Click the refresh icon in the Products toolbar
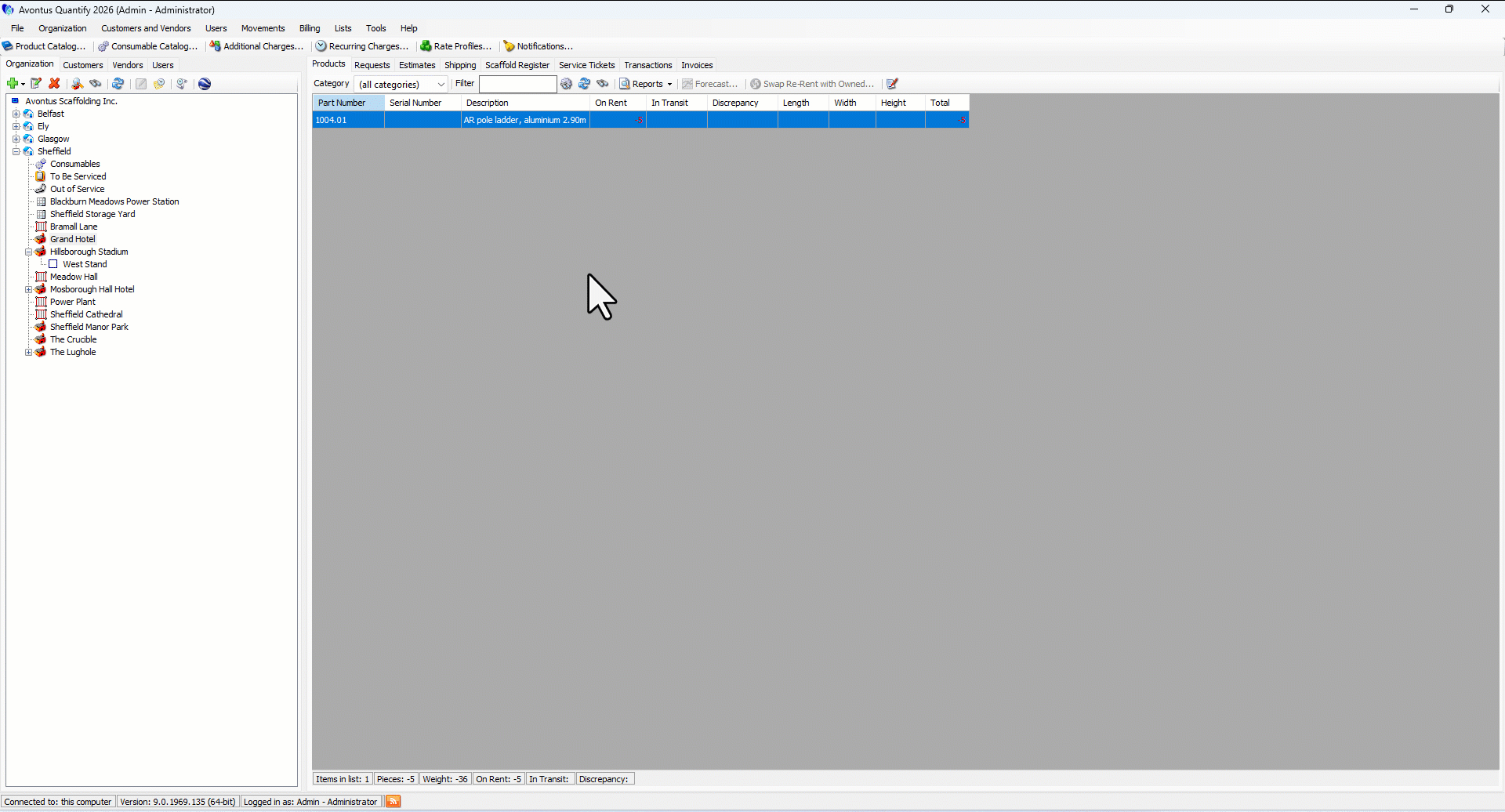The image size is (1505, 812). click(x=585, y=84)
